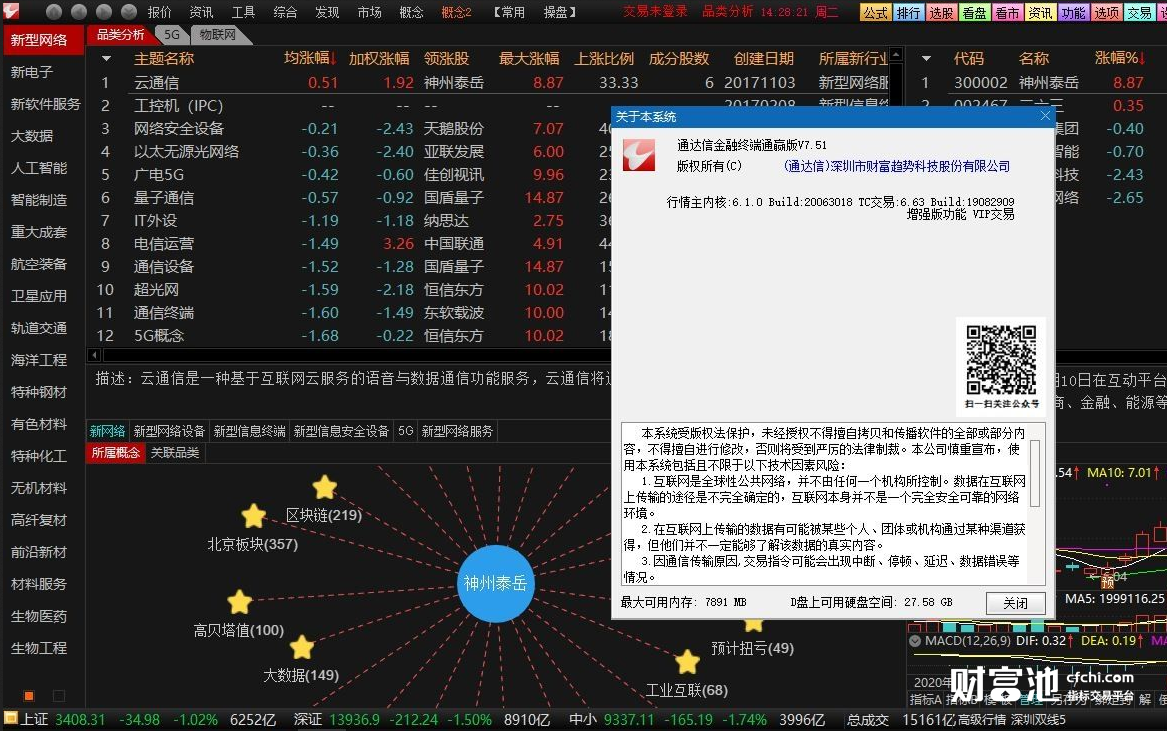Select the 关联品类 toggle tab
The width and height of the screenshot is (1167, 731).
[175, 453]
